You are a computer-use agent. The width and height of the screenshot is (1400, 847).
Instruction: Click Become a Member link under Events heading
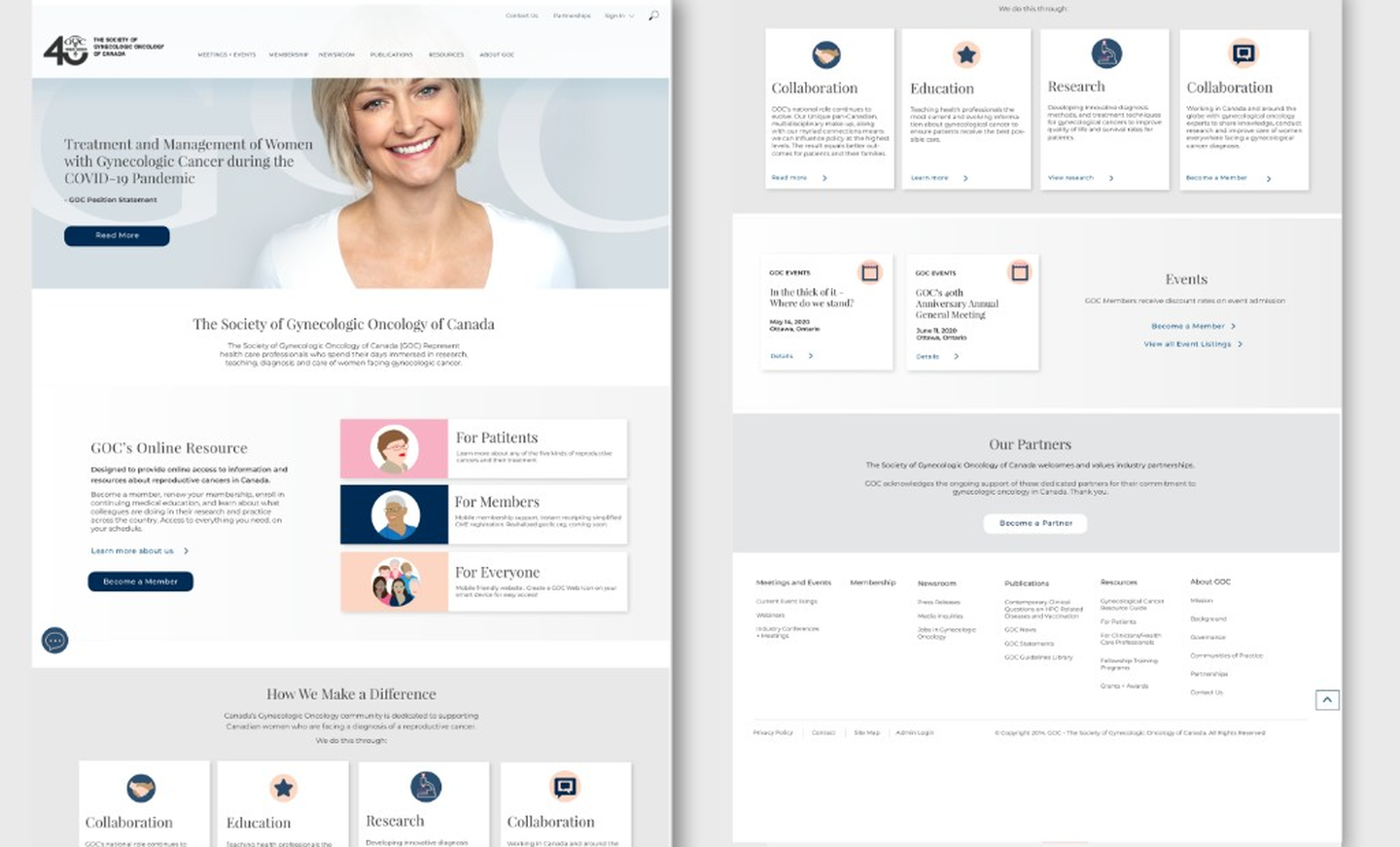(1187, 326)
